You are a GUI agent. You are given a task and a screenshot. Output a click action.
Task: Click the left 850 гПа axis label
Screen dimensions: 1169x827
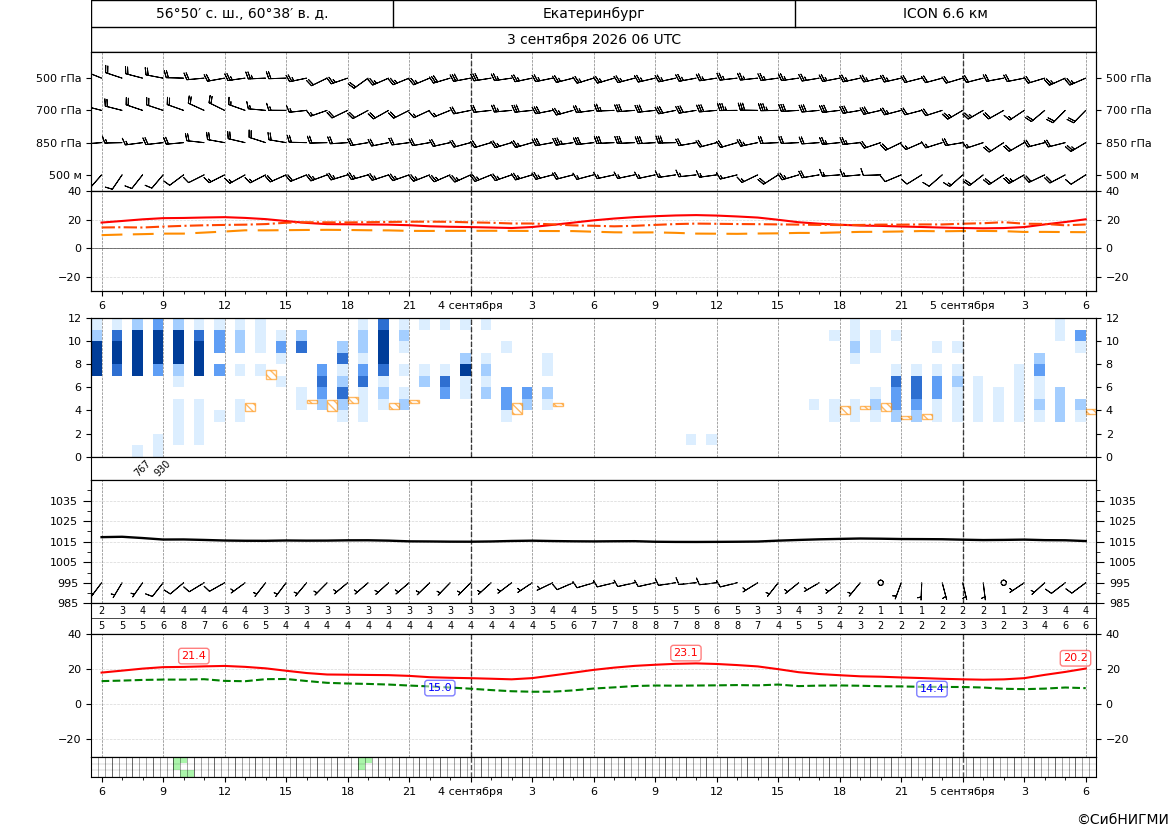click(58, 143)
